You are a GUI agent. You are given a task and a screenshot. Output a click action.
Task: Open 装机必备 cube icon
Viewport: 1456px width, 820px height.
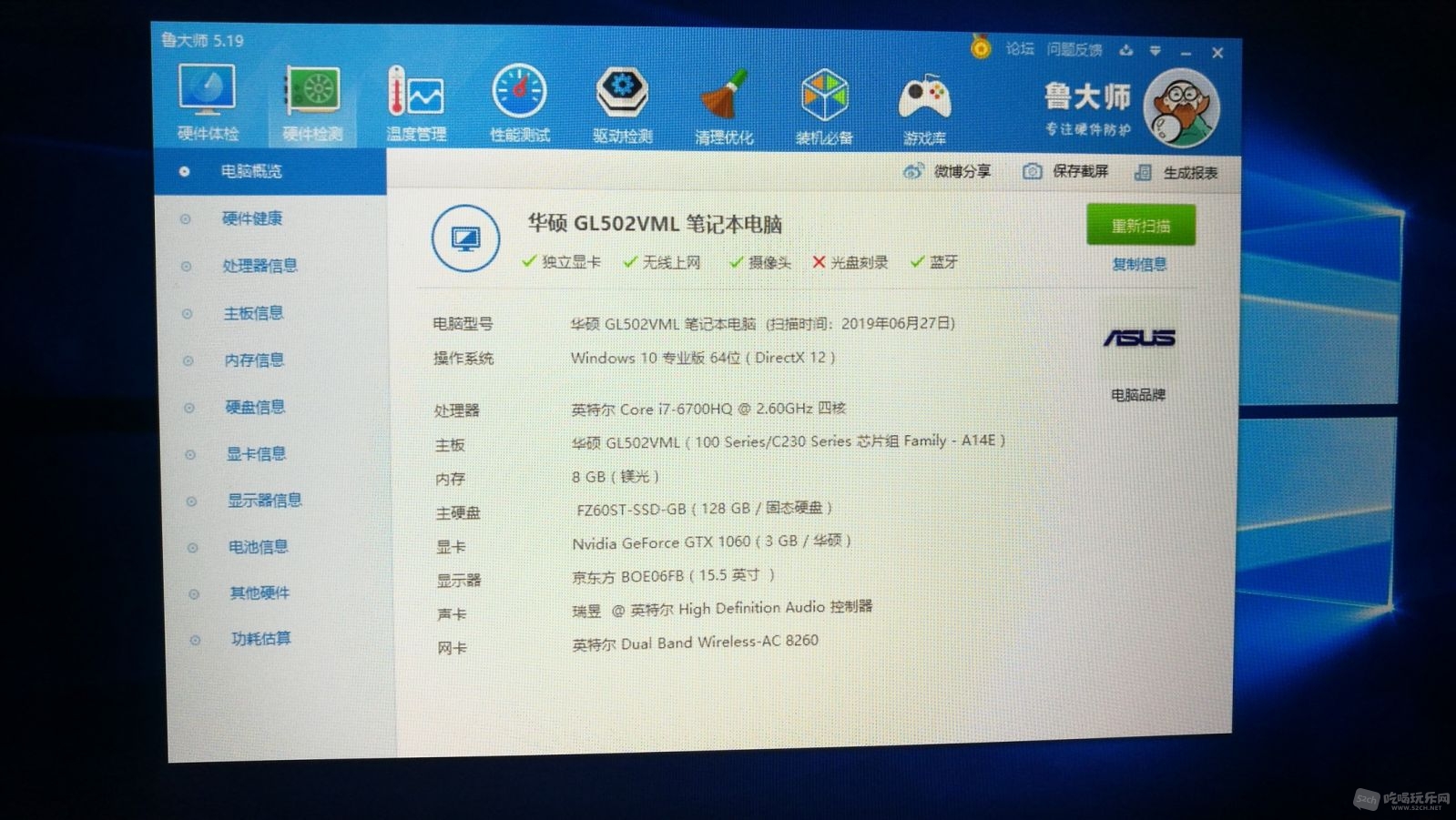[824, 107]
